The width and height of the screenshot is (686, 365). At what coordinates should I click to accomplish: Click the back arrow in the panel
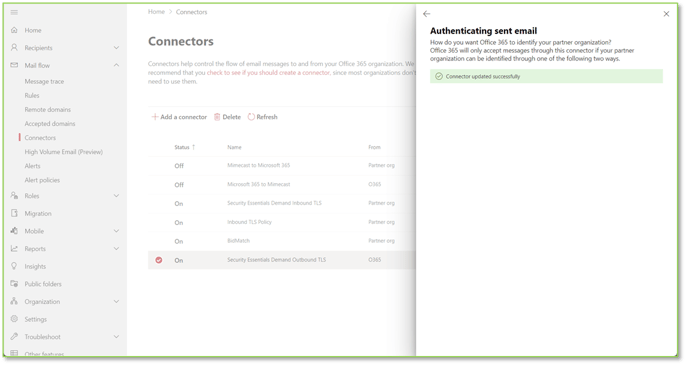[427, 14]
